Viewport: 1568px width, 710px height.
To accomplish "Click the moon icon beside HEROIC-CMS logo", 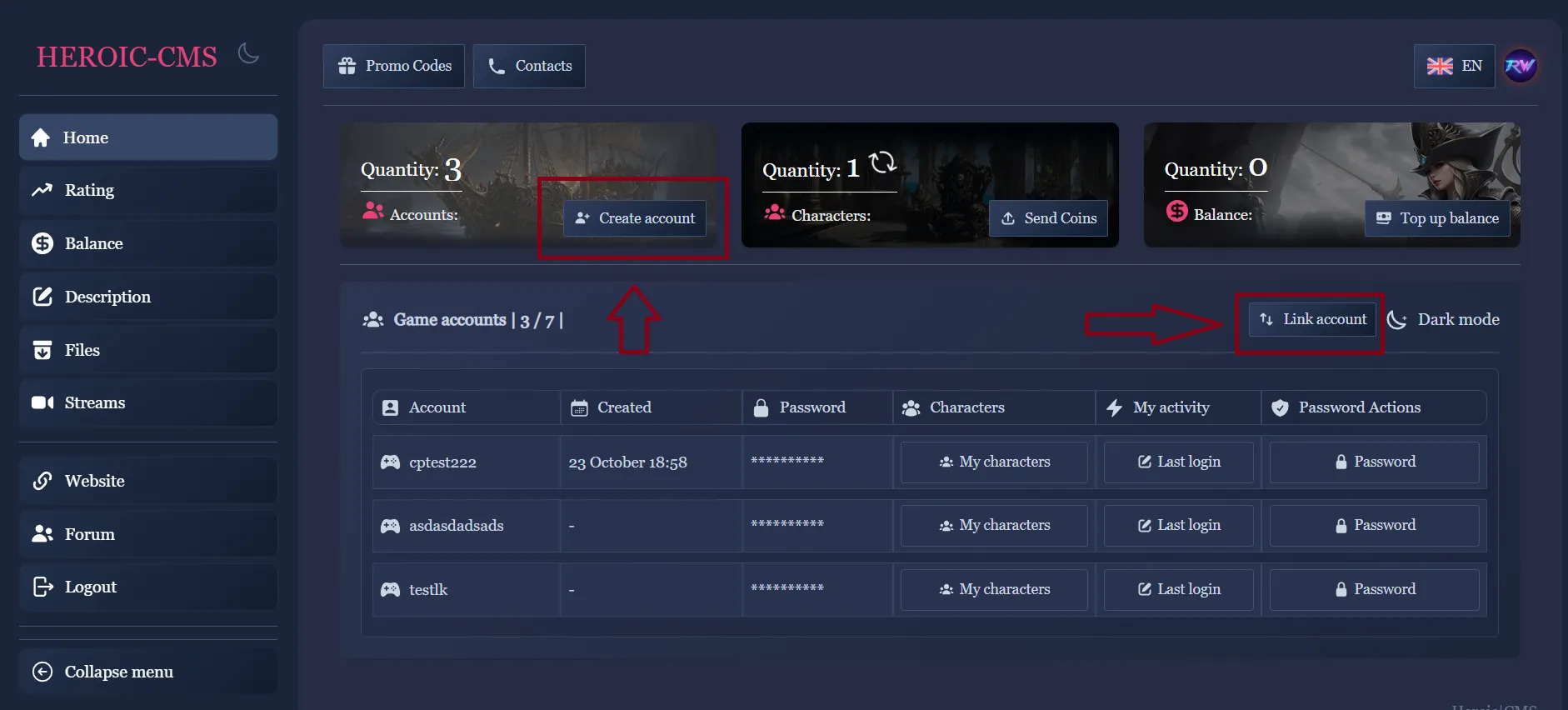I will (248, 54).
